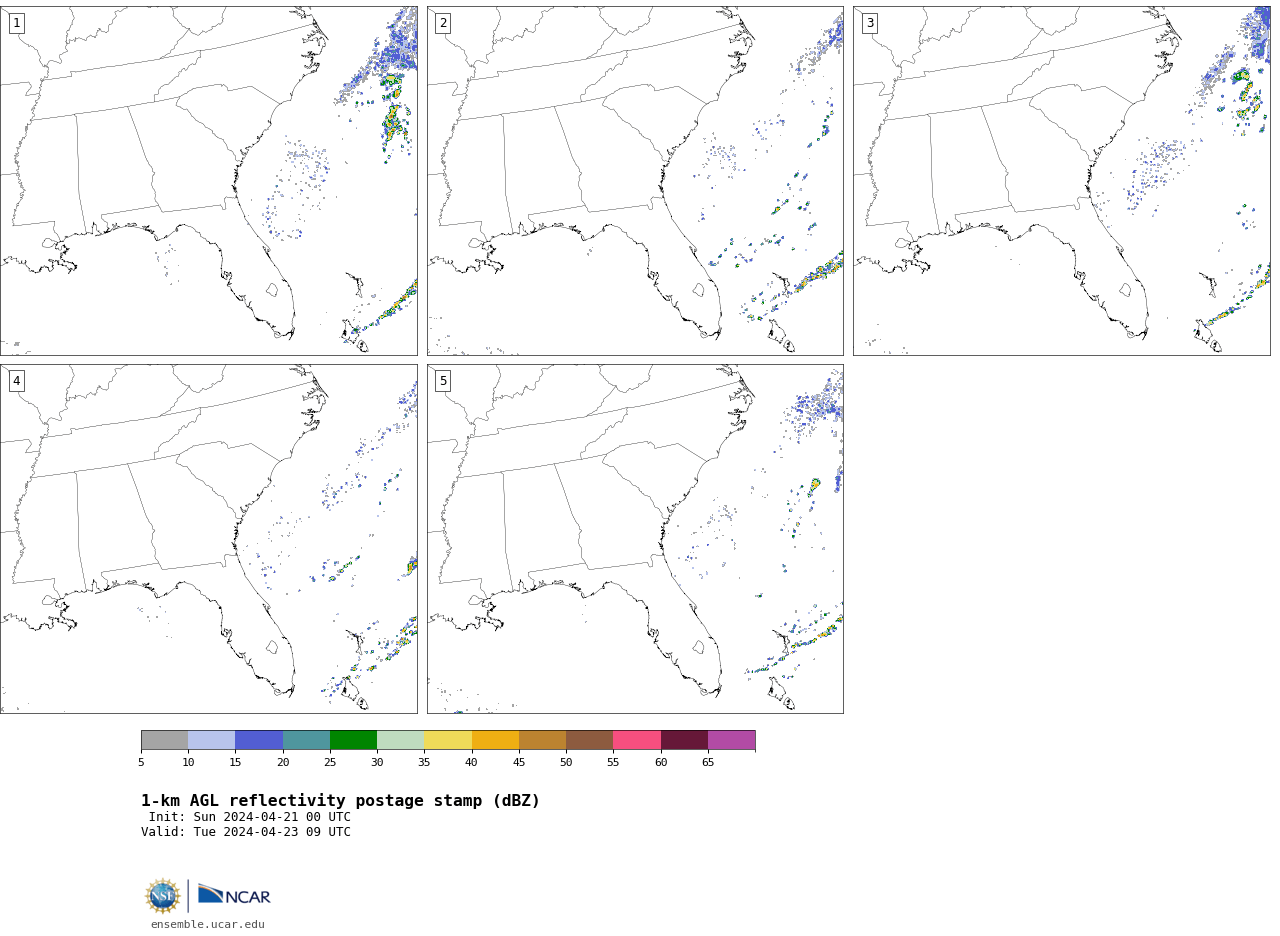Click the NSF logo icon

coord(162,896)
